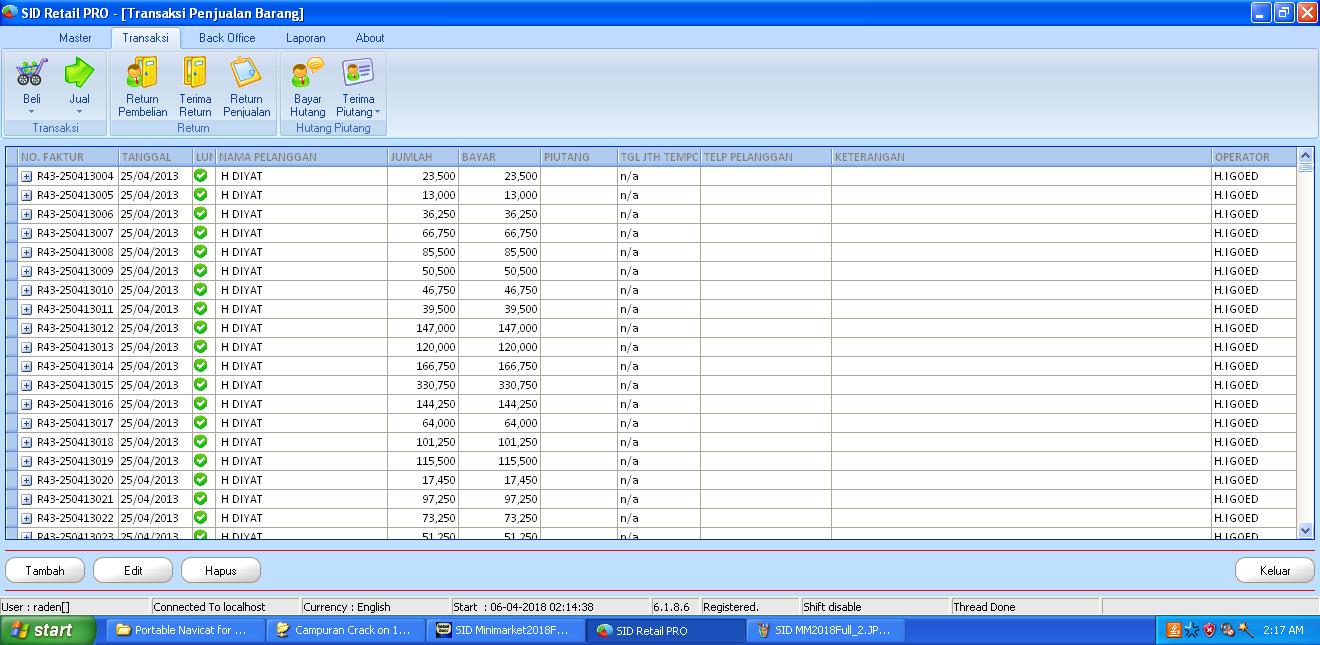Sort by NAMA PELANGGAN column header
The height and width of the screenshot is (645, 1320).
302,157
